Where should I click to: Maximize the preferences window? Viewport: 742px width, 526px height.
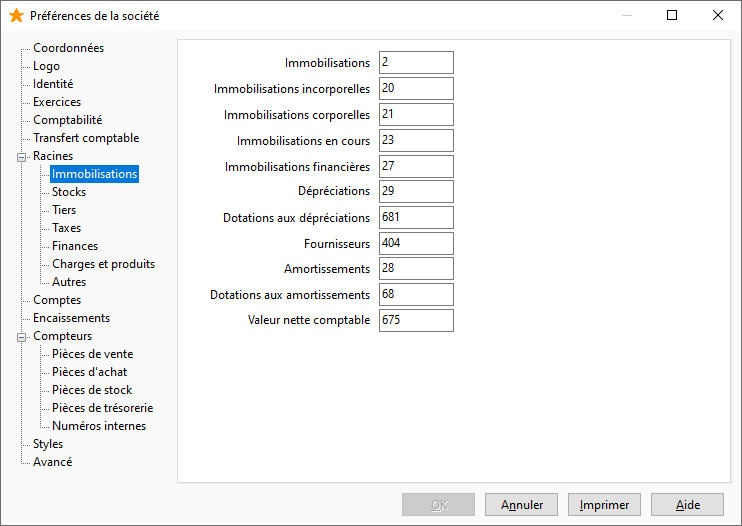[672, 15]
